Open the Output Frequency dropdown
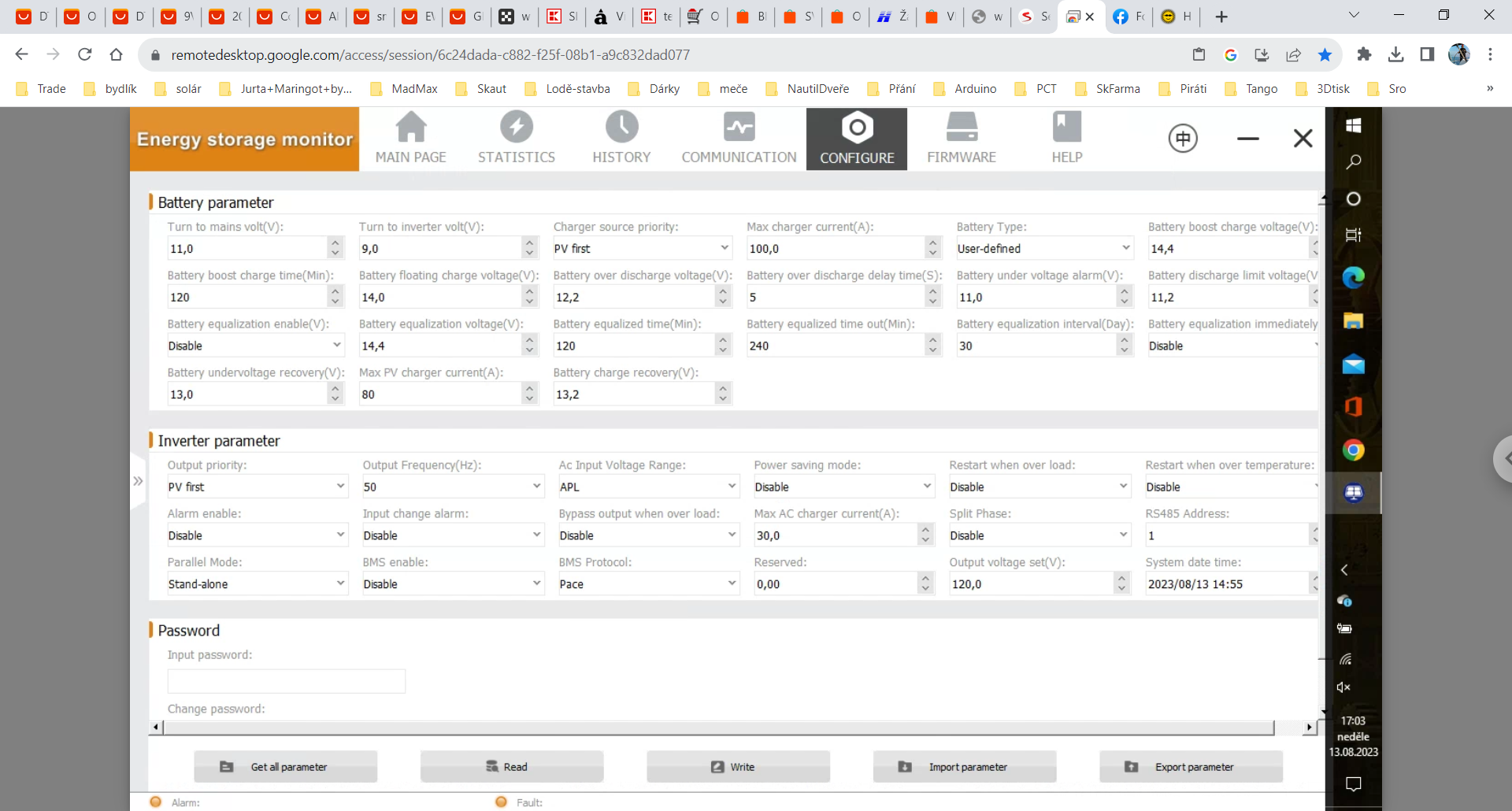Screen dimensions: 1512x811 coord(453,487)
